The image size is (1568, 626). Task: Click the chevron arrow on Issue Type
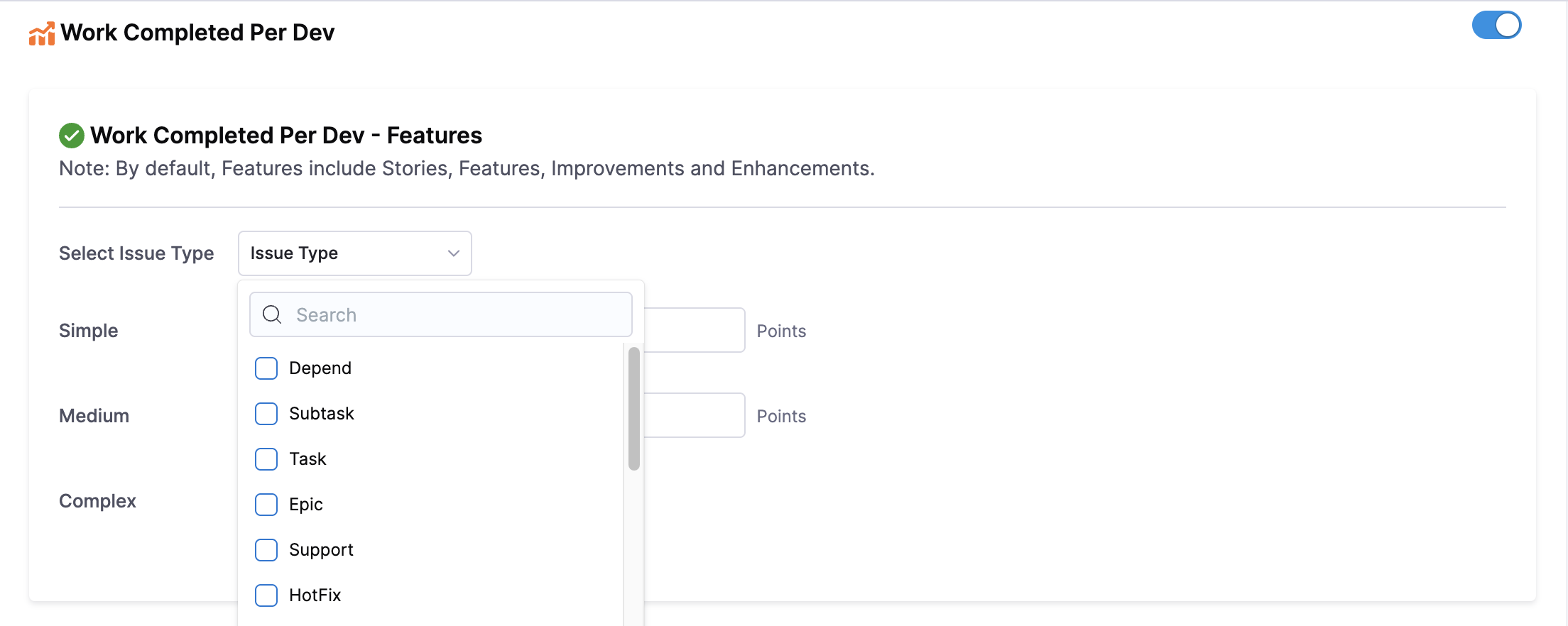click(x=454, y=253)
